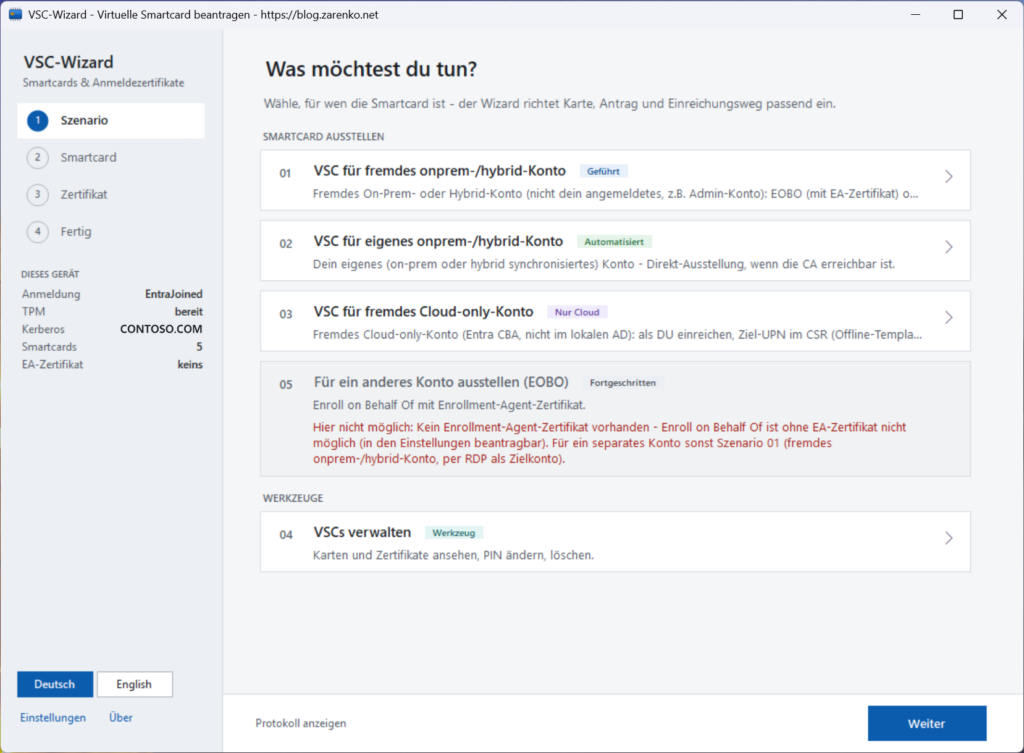
Task: Open chevron for VSC für fremdes onprem-/hybrid-Konto
Action: coord(949,176)
